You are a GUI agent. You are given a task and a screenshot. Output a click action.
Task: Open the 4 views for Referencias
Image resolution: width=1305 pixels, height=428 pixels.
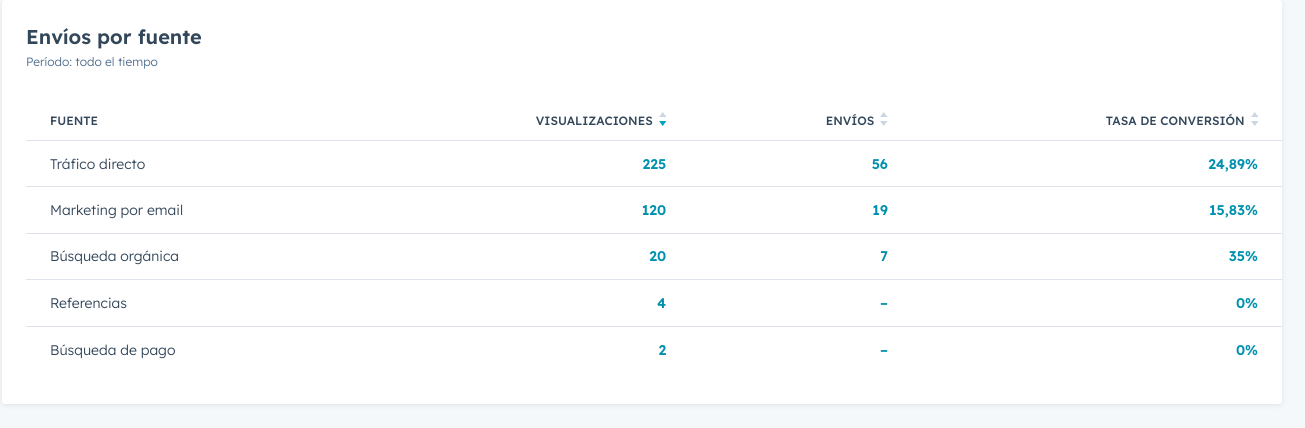coord(661,303)
